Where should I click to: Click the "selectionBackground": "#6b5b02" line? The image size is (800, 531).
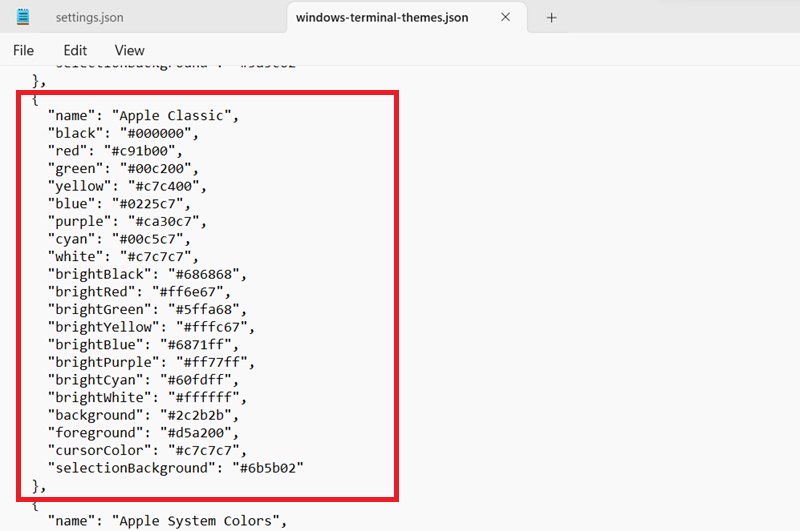coord(176,468)
